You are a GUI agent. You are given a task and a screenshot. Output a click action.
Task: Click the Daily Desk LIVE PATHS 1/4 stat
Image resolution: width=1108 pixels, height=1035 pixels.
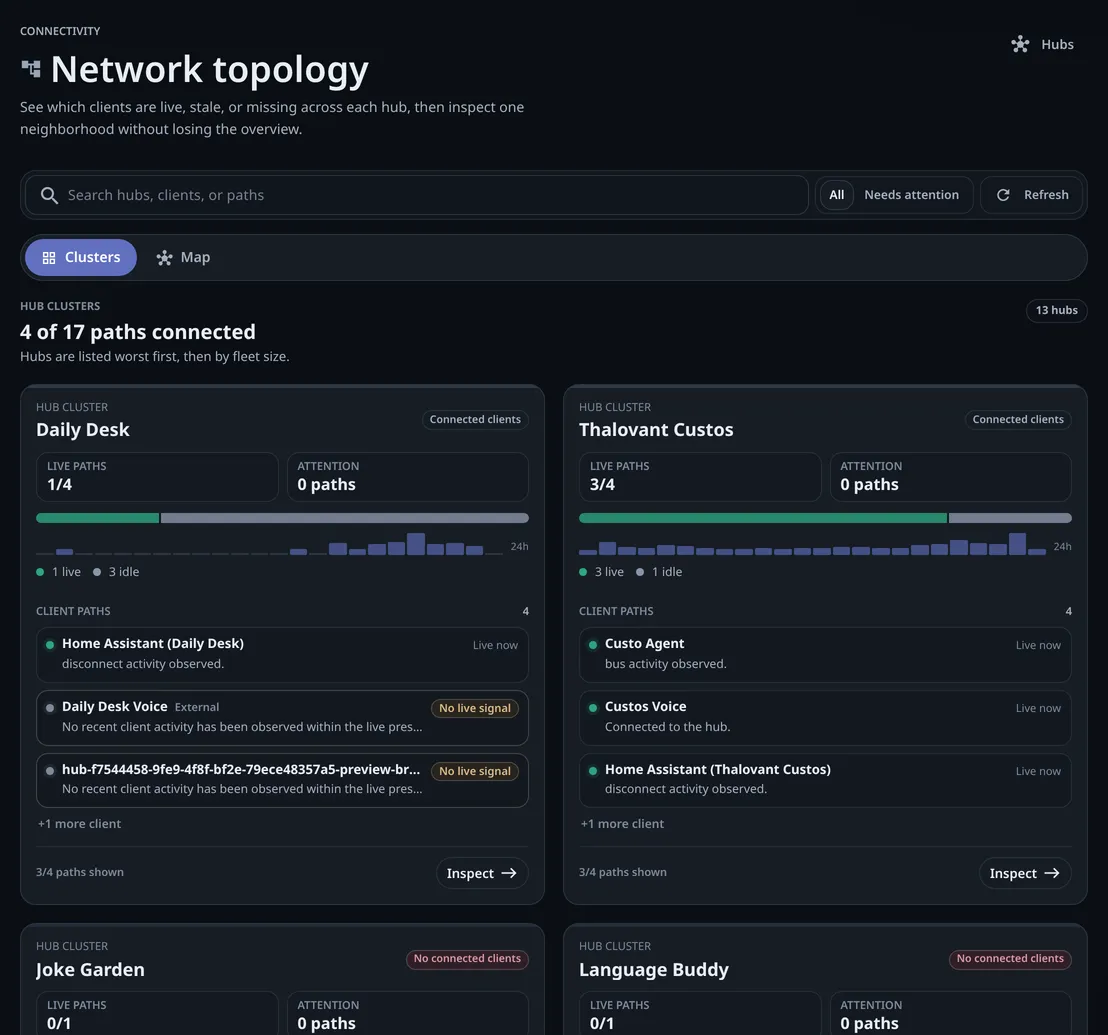tap(157, 477)
